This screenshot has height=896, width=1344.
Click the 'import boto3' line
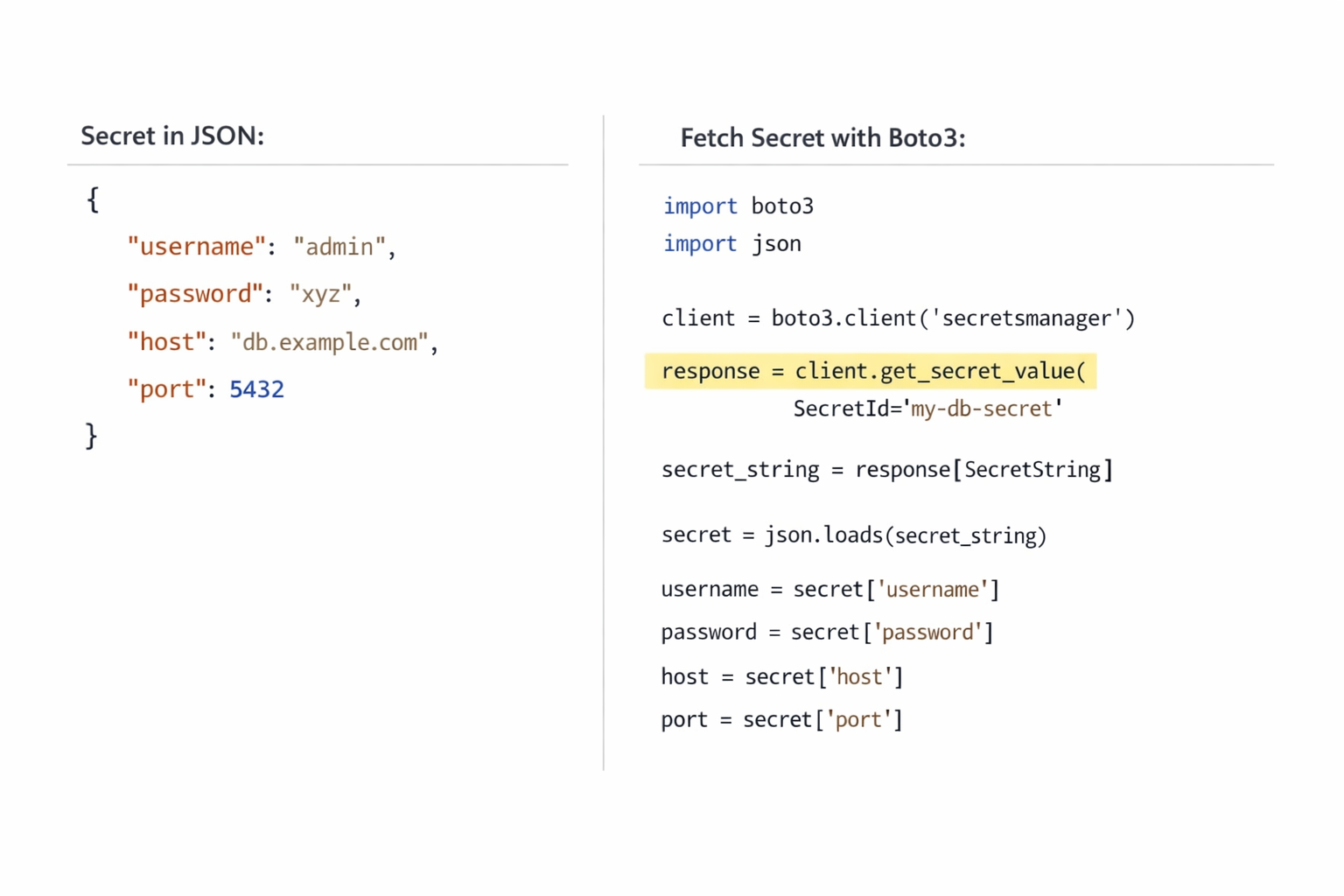click(738, 206)
